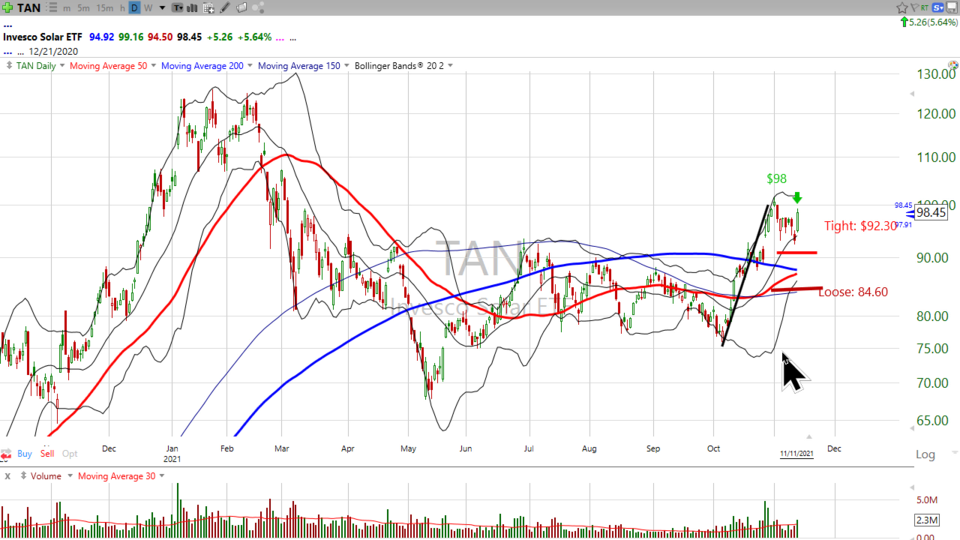Click the 5.26(5.64%) change readout
This screenshot has width=960, height=540.
(933, 22)
